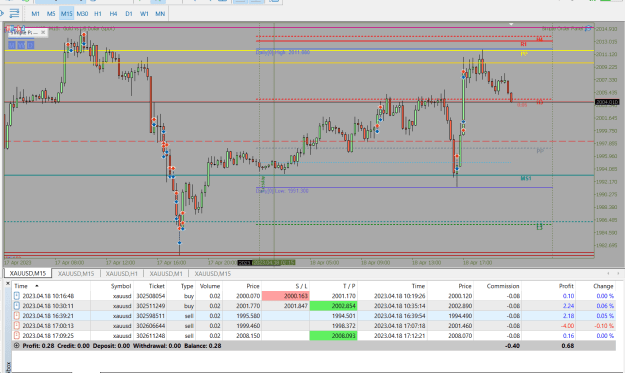Click current price label 2004.010 on scale
625x373 pixels.
click(607, 102)
